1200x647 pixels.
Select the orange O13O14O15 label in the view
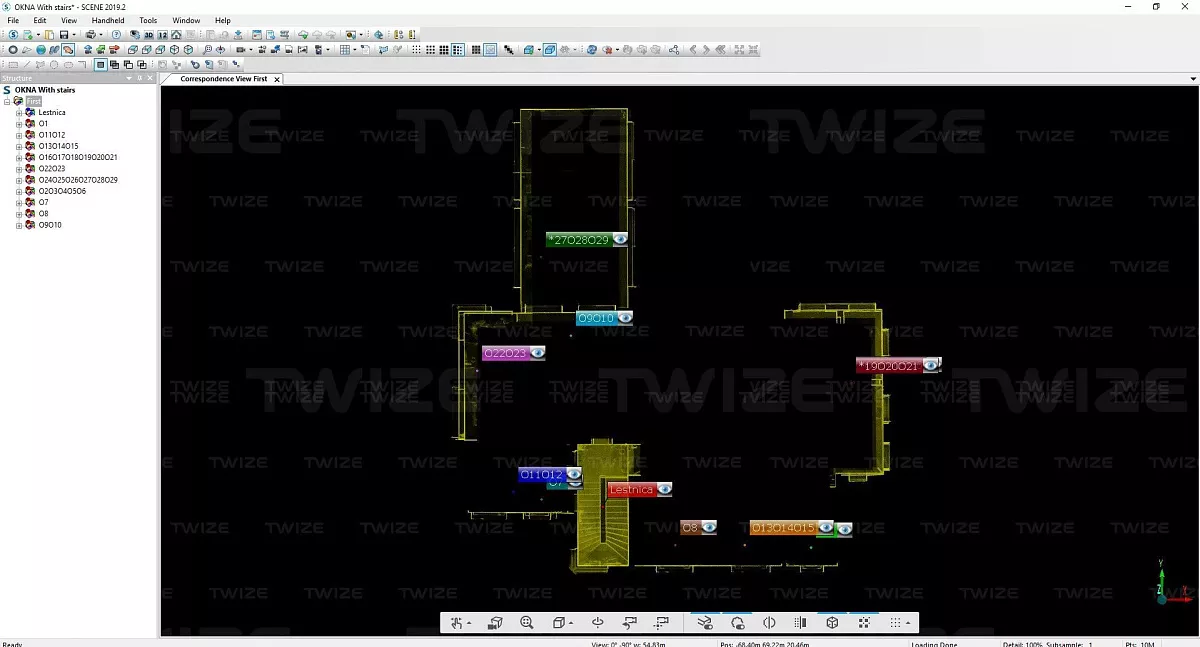[783, 528]
